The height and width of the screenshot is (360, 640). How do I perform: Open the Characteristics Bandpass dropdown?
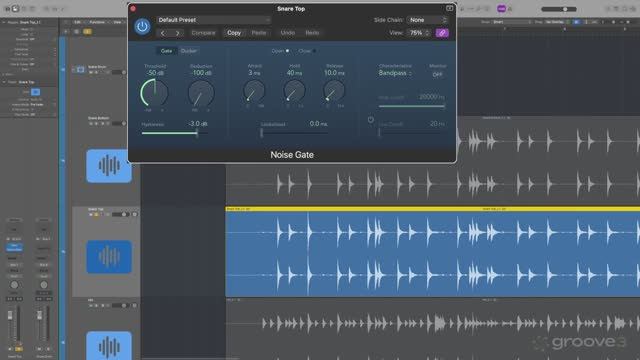click(x=395, y=73)
